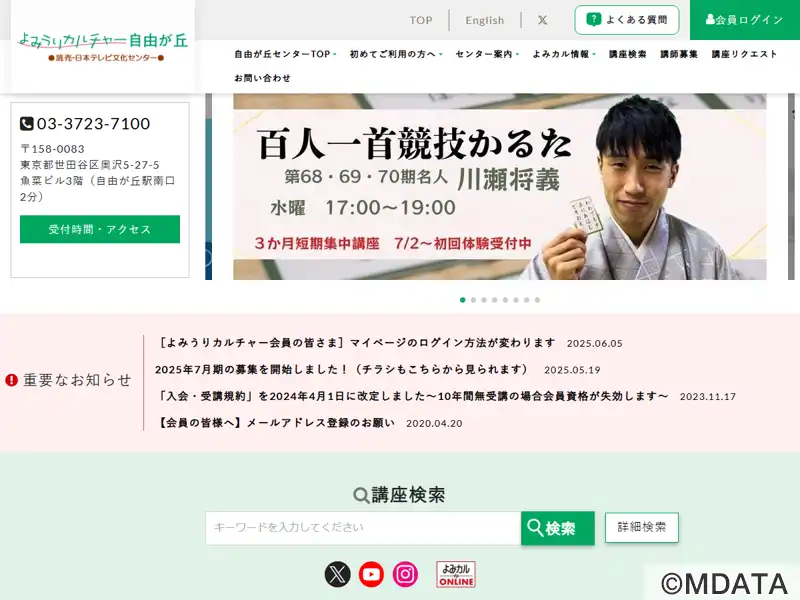Open the 2025年7月期の募集 notice link
Screen dimensions: 800x600
(341, 369)
